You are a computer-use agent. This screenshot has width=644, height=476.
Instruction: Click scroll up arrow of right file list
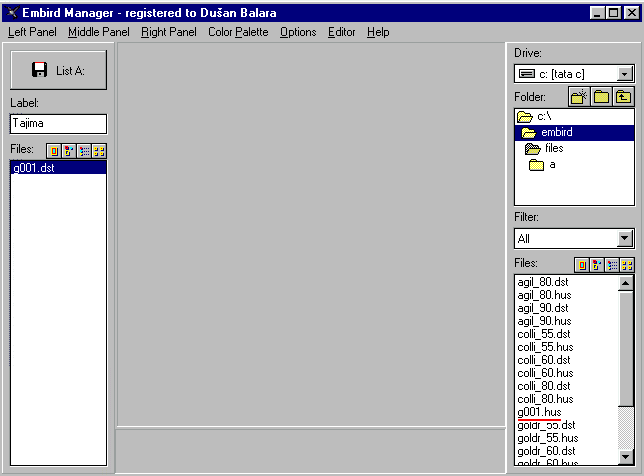pyautogui.click(x=626, y=283)
